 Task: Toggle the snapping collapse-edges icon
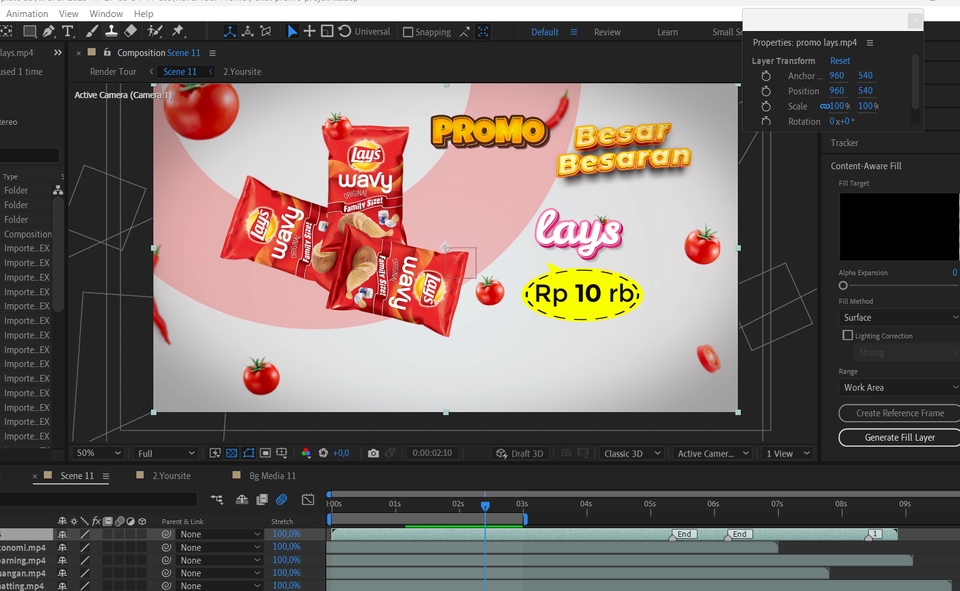pos(465,32)
